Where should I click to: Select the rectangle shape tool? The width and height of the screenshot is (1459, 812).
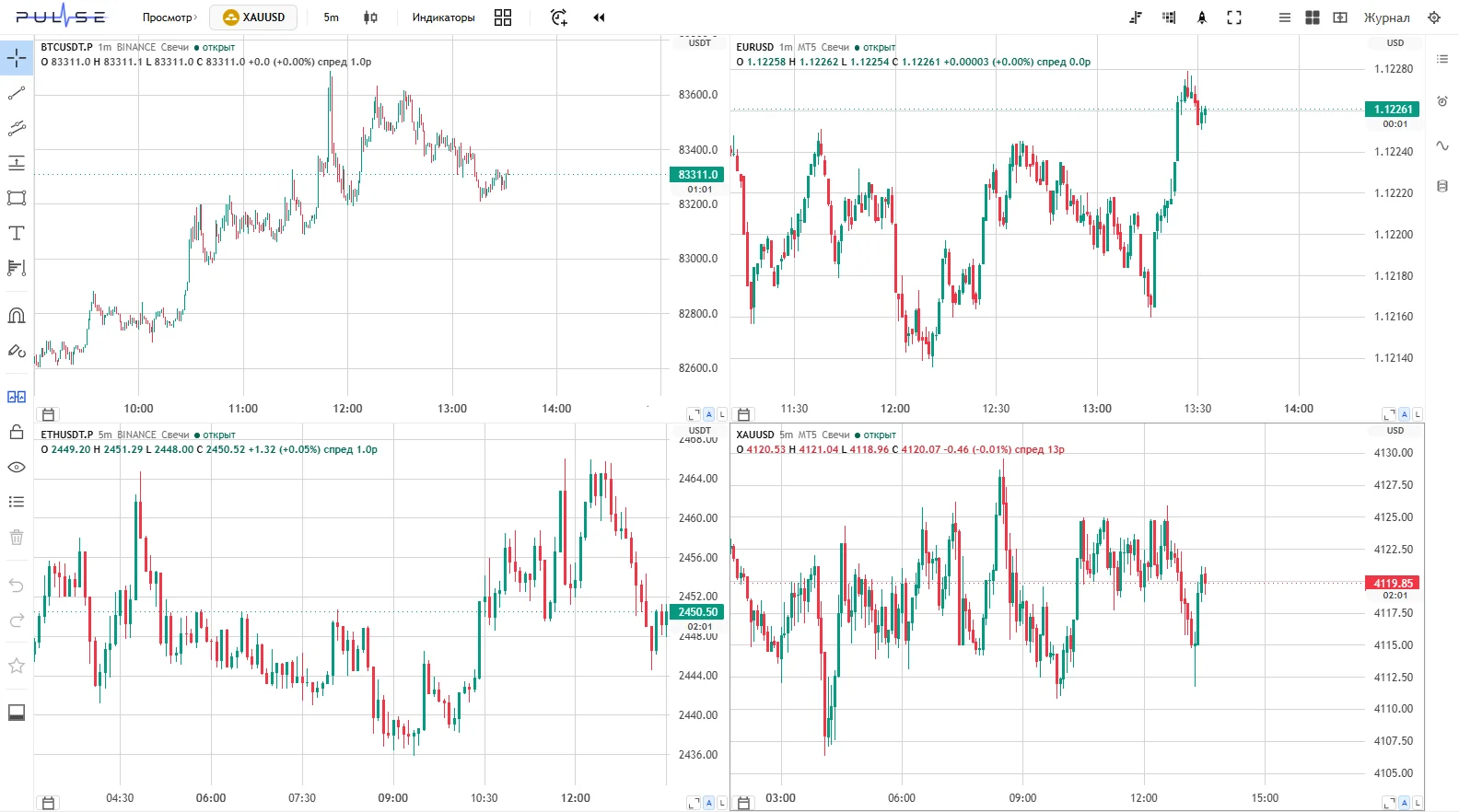pos(17,198)
